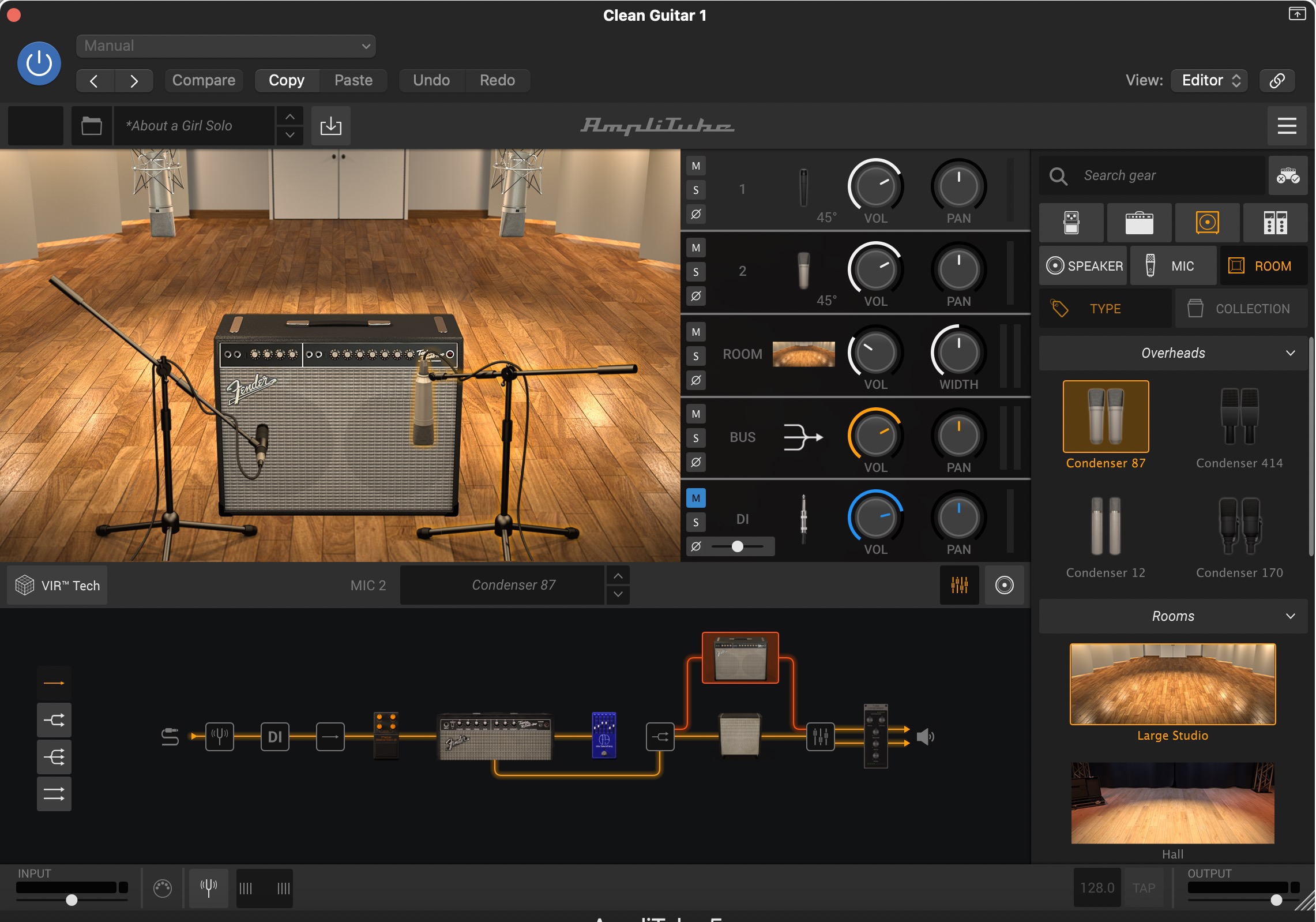
Task: Click the TAP tempo button
Action: (x=1144, y=887)
